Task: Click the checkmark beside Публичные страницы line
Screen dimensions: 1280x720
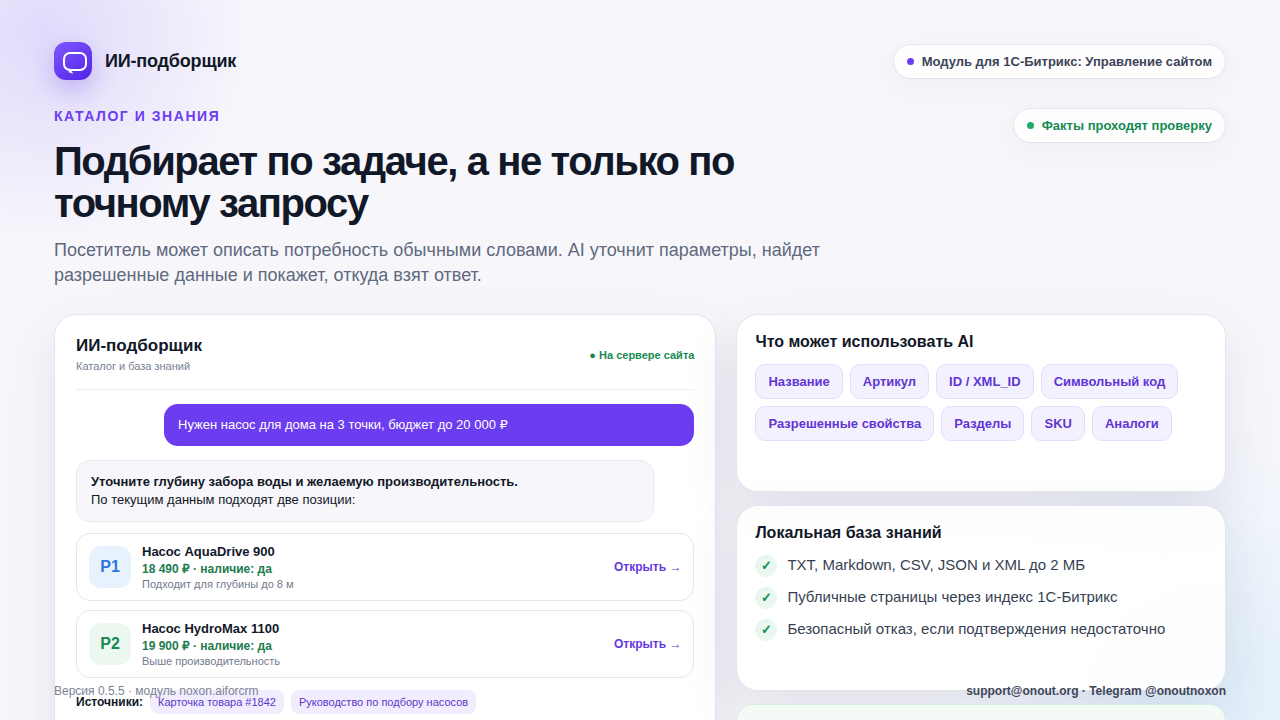Action: (x=766, y=598)
